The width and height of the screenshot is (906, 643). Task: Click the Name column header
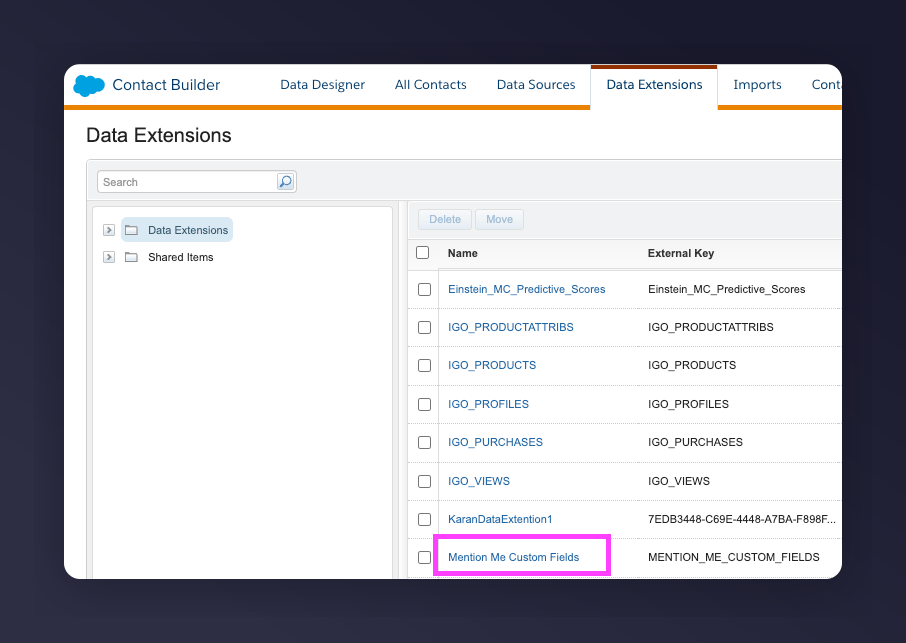(x=462, y=253)
